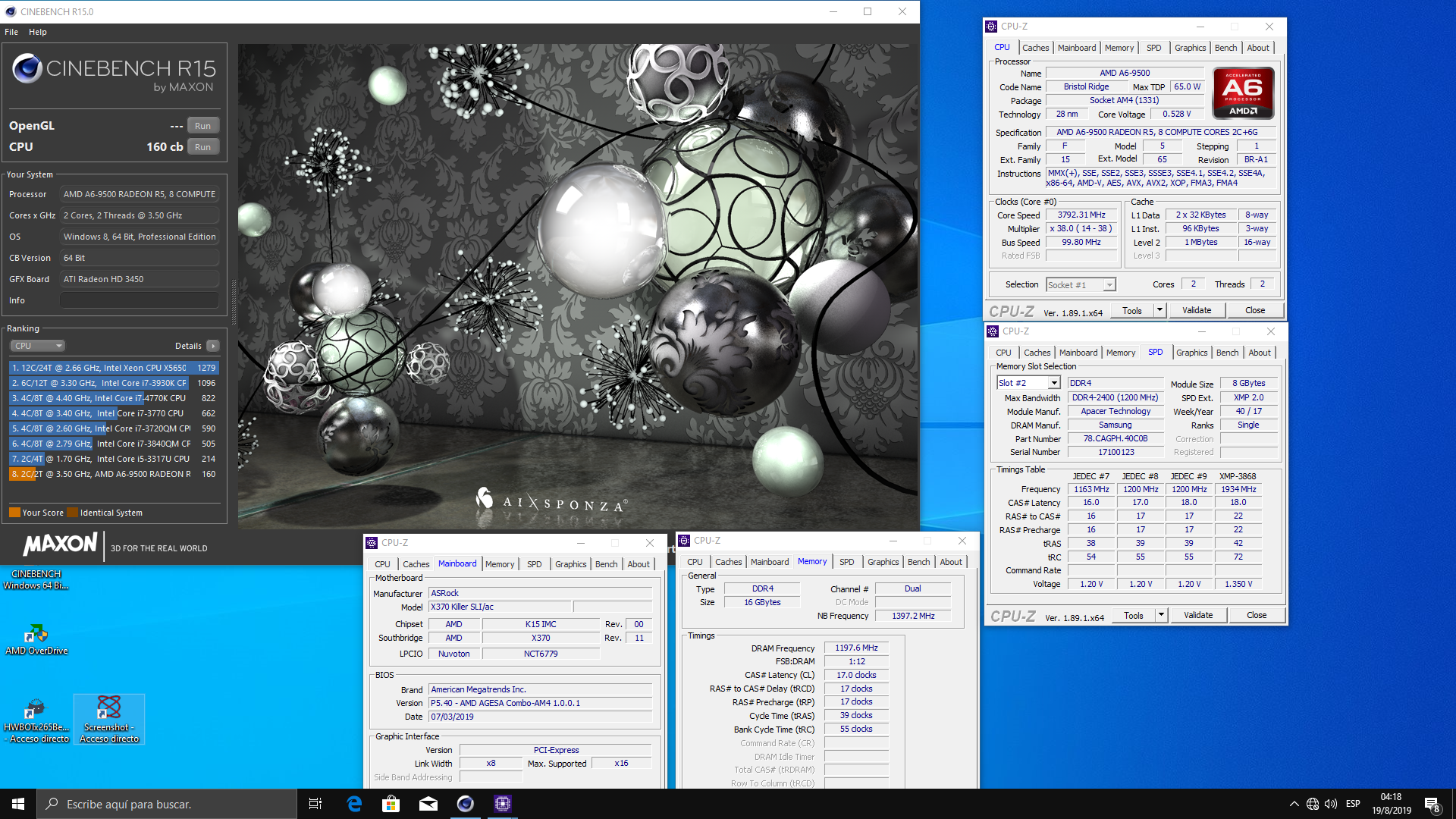
Task: Expand ranking Details arrow
Action: pos(213,346)
